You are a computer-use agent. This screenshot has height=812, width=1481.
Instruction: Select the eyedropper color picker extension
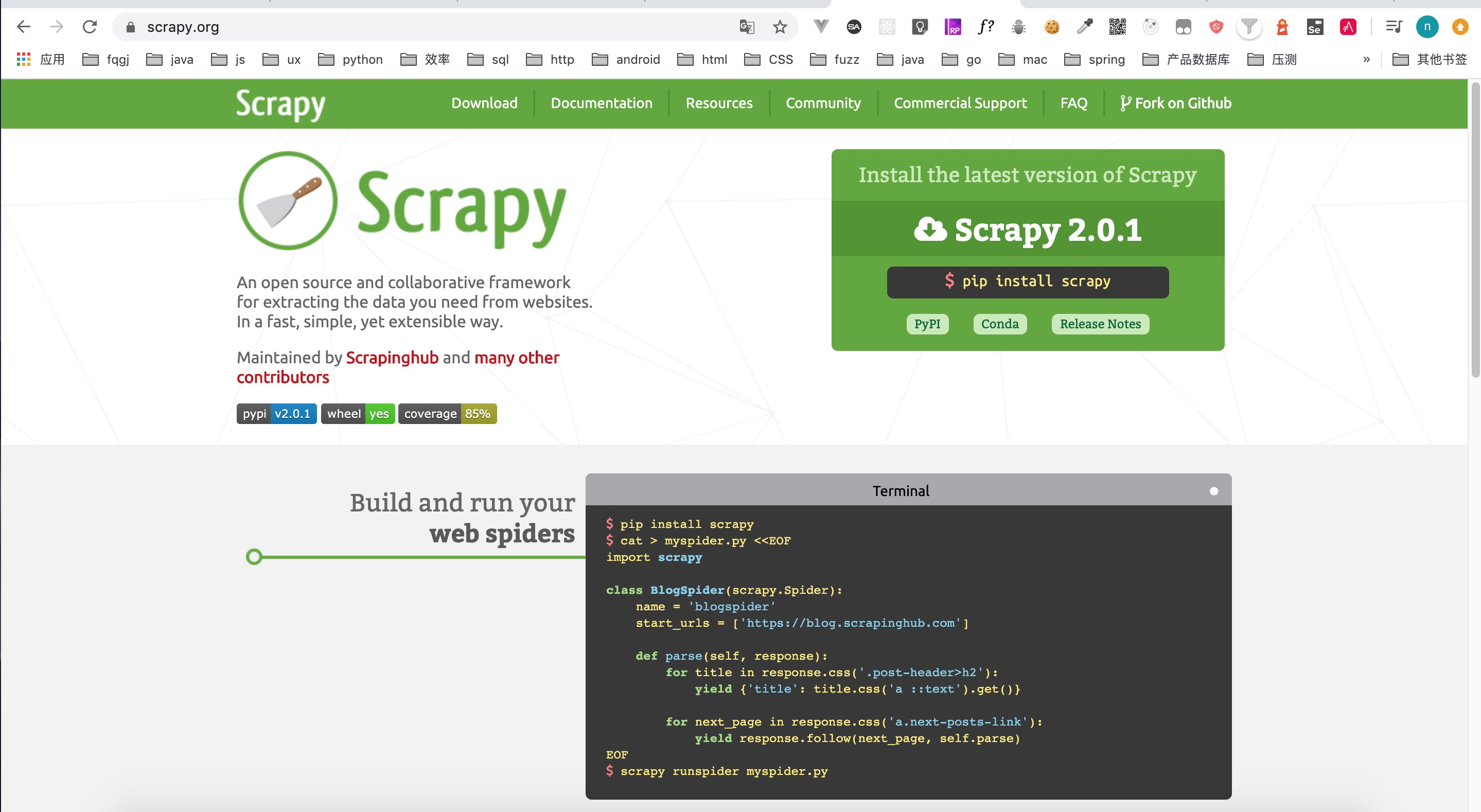point(1084,27)
